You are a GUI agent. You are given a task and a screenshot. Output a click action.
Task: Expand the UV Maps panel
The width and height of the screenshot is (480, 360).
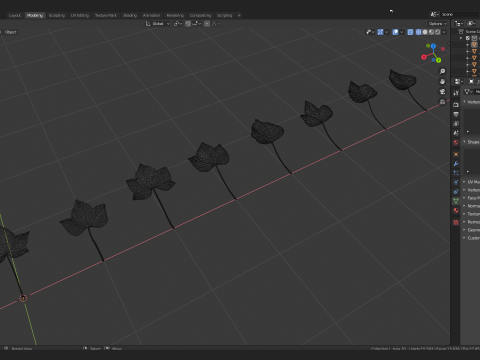[x=471, y=182]
